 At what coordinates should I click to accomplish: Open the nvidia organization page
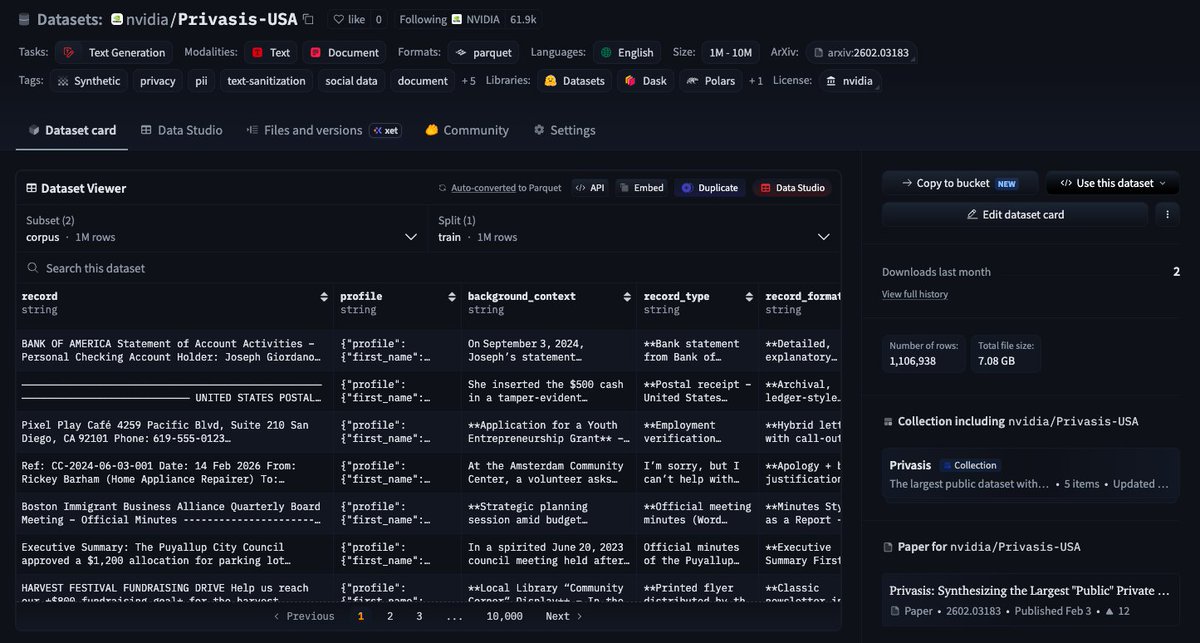coord(148,19)
